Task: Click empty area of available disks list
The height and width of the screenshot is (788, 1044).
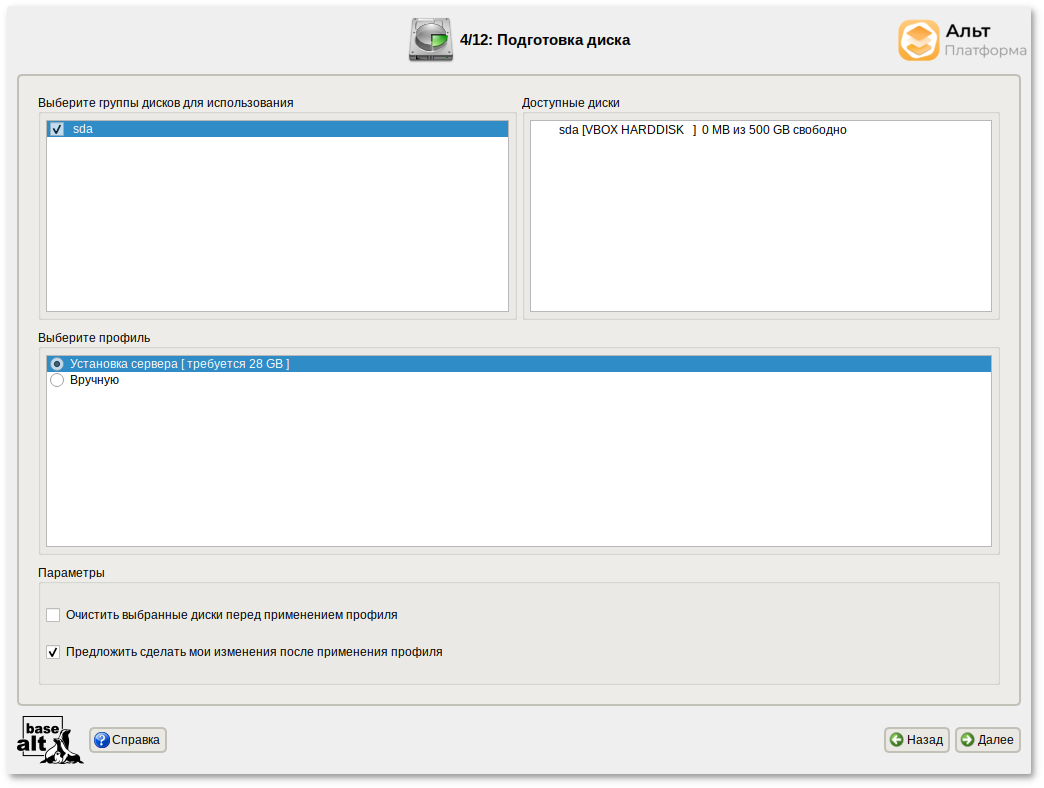Action: tap(760, 230)
